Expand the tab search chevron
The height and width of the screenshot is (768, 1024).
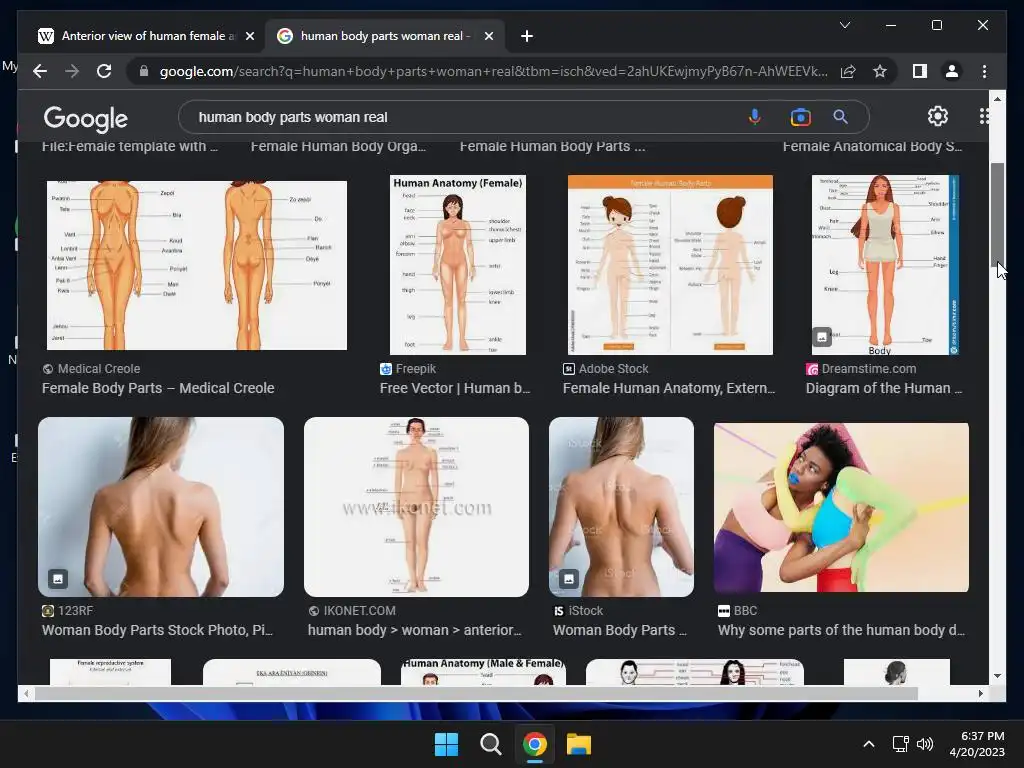(844, 25)
